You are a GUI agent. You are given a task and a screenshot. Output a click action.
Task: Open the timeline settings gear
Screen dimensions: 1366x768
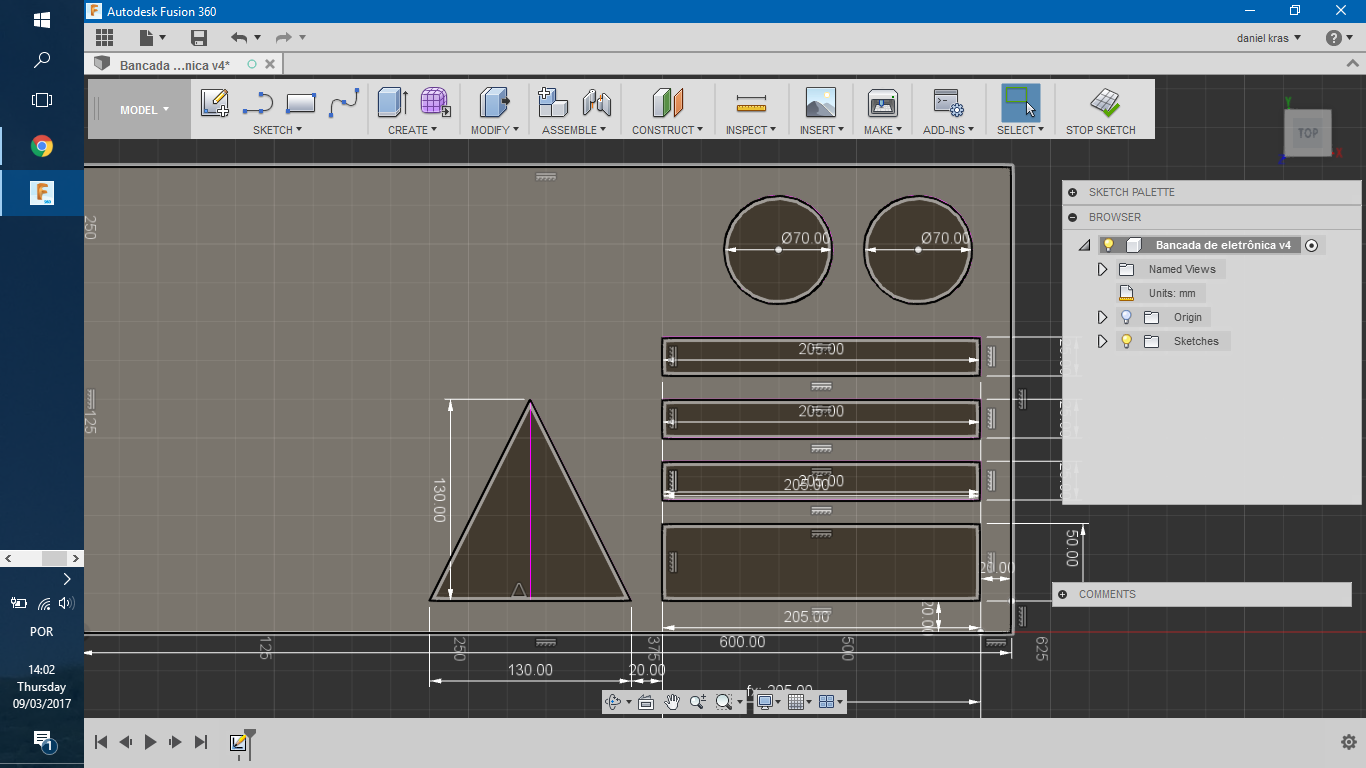[x=1348, y=742]
